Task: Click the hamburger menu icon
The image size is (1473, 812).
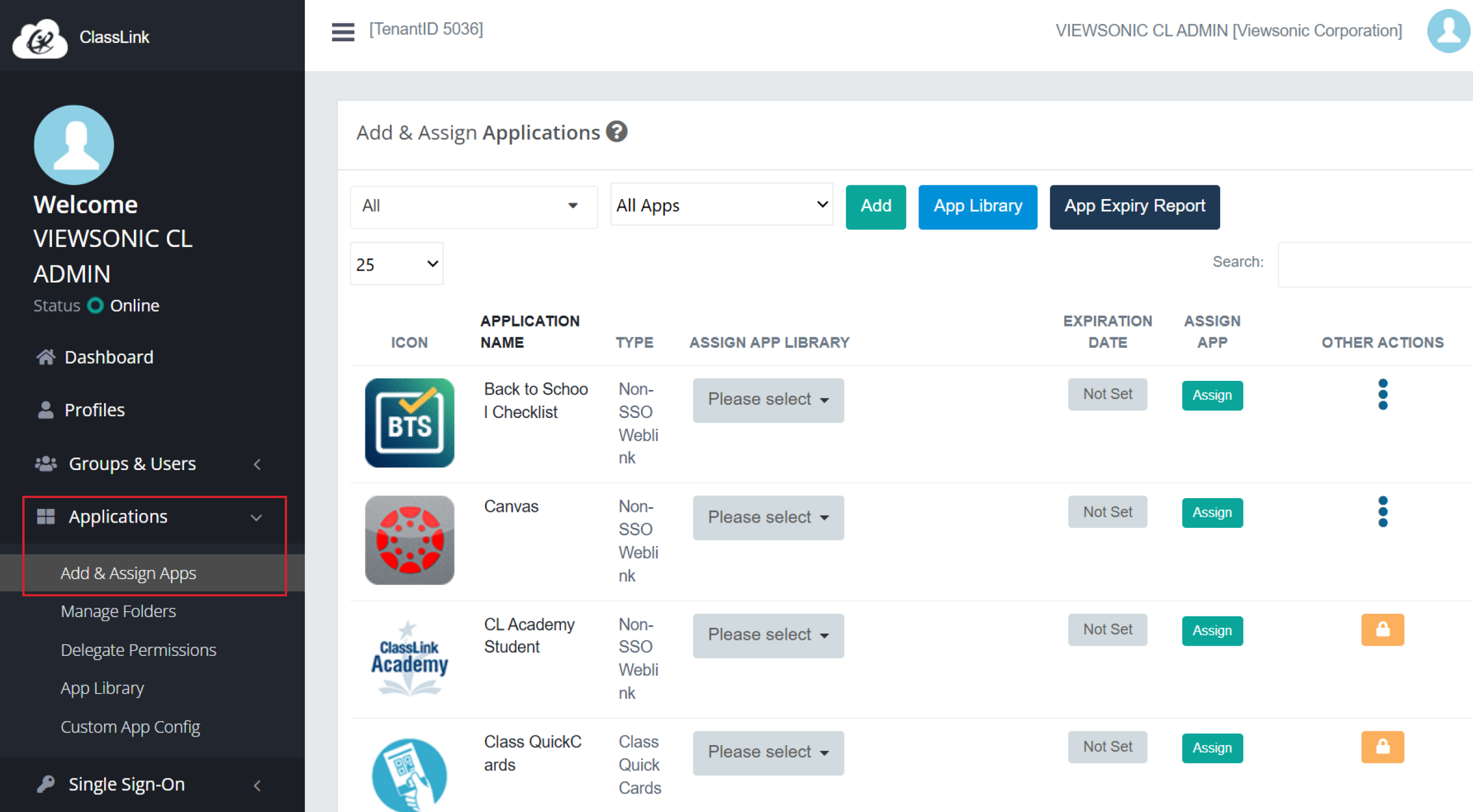Action: [343, 31]
